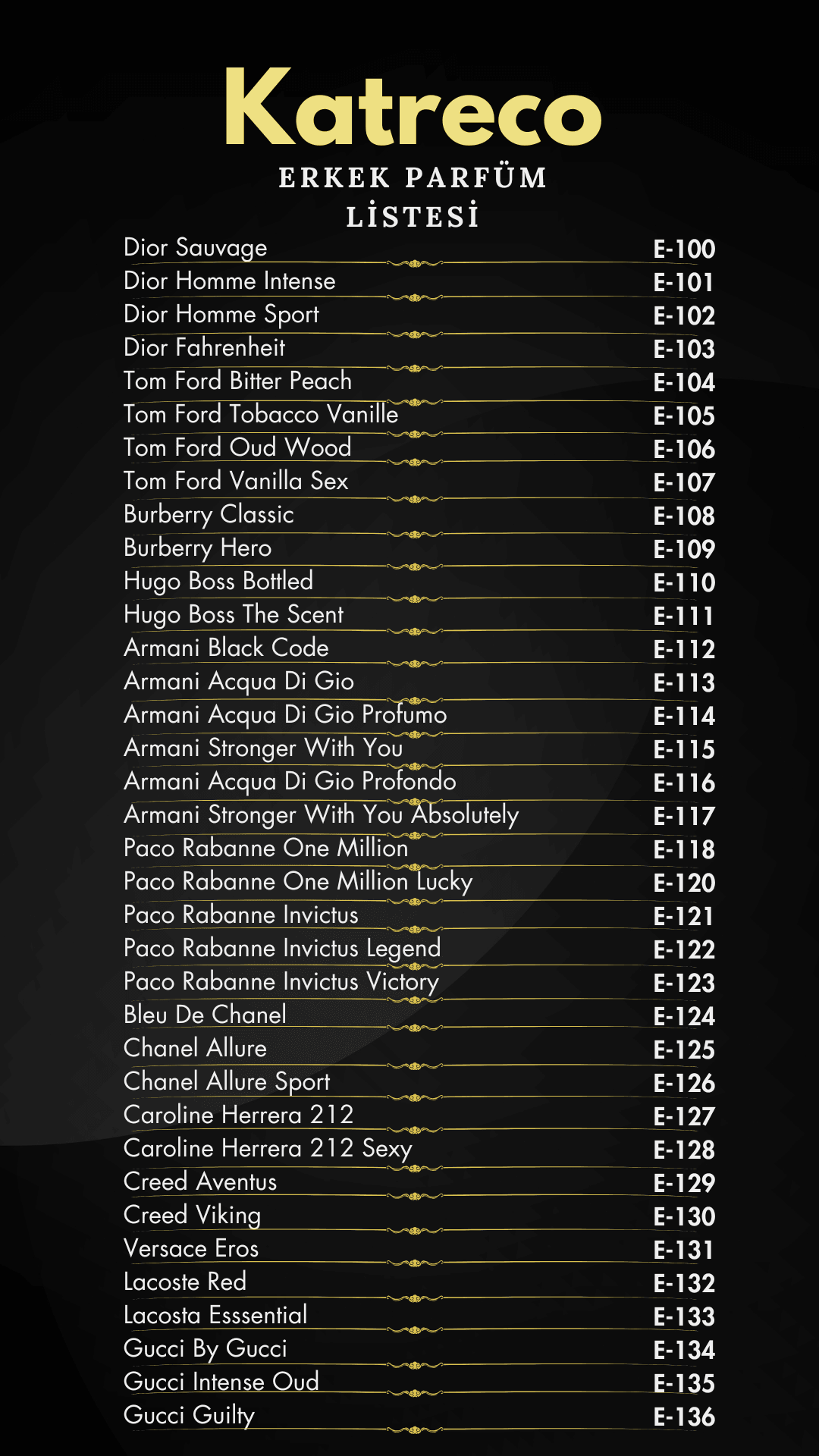Select Paco Rabanne One Million Lucky
This screenshot has width=819, height=1456.
[298, 882]
